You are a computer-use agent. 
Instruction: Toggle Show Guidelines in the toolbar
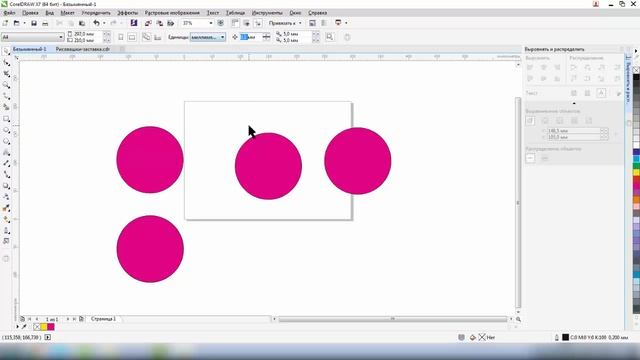(x=258, y=23)
